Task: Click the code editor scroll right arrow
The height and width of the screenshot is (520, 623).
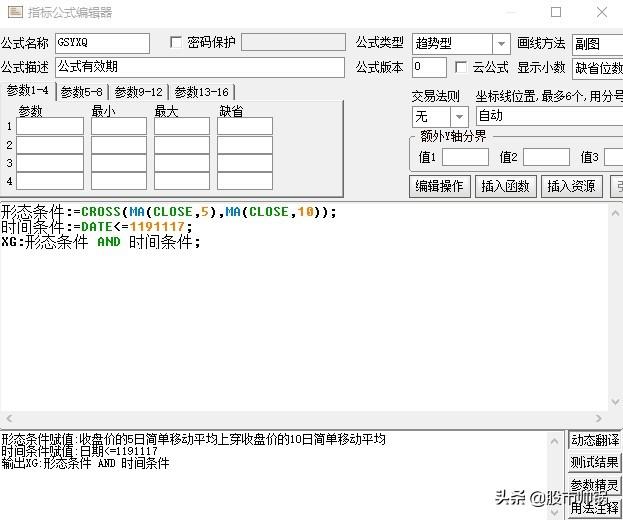Action: pos(598,418)
